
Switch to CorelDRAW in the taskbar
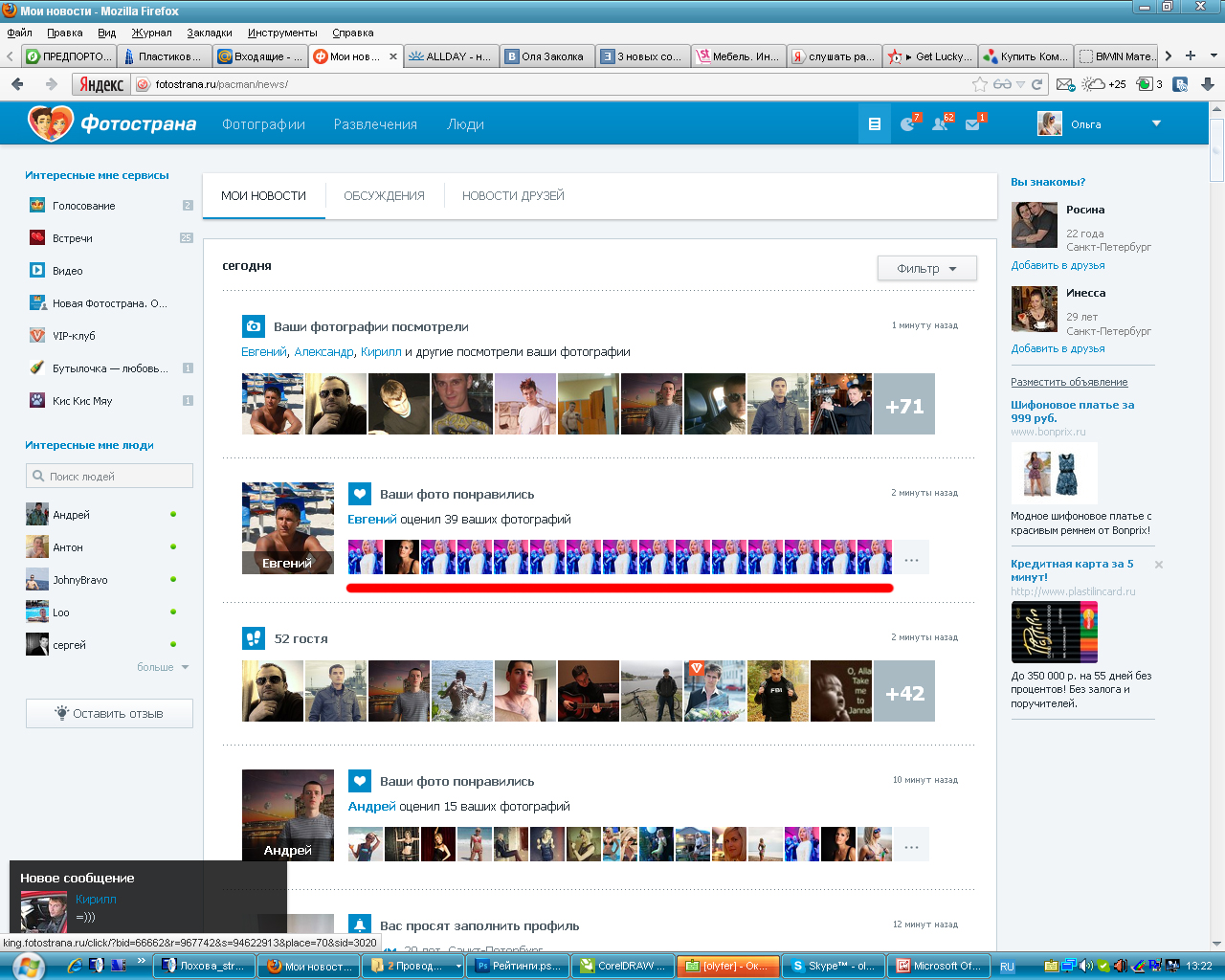click(622, 966)
